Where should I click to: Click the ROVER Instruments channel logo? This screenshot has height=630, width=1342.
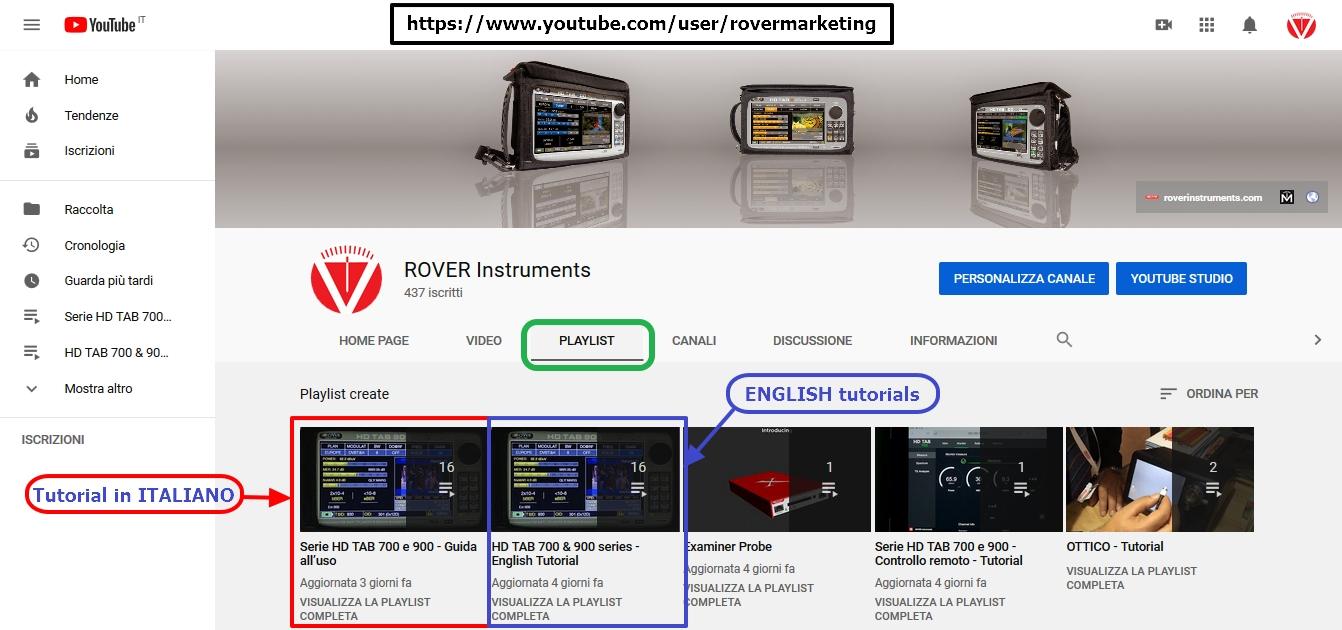[346, 279]
